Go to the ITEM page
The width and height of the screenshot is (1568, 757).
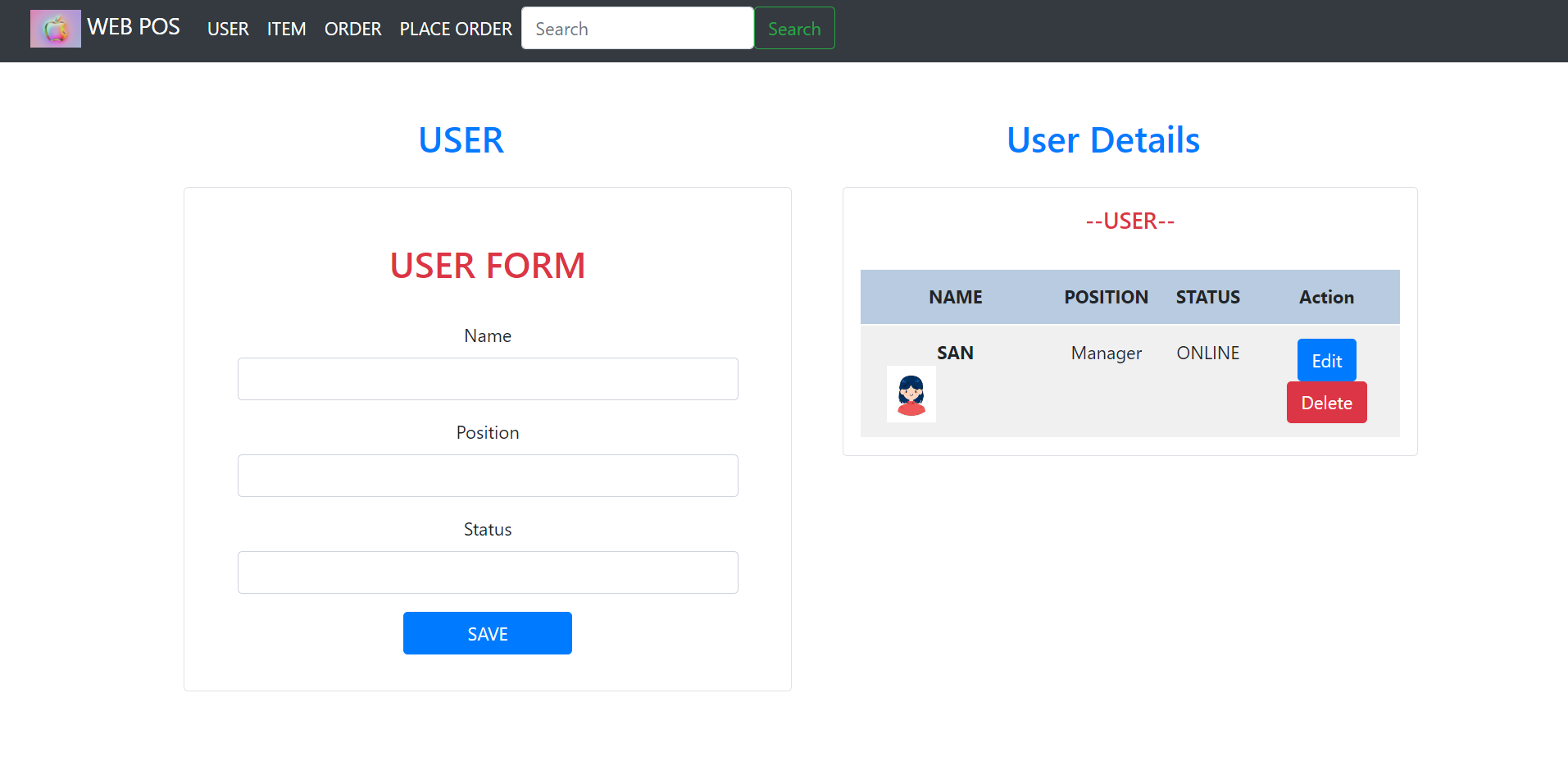286,30
